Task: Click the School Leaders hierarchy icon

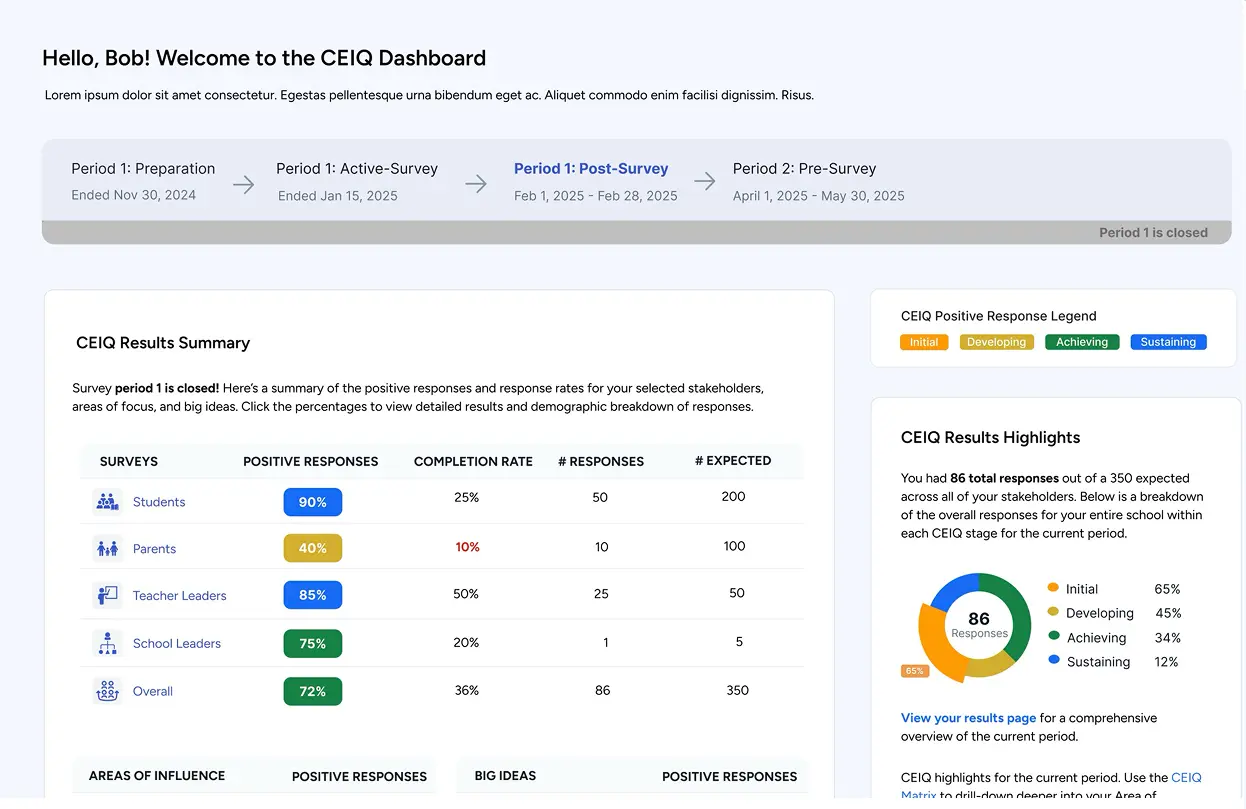Action: pyautogui.click(x=107, y=643)
